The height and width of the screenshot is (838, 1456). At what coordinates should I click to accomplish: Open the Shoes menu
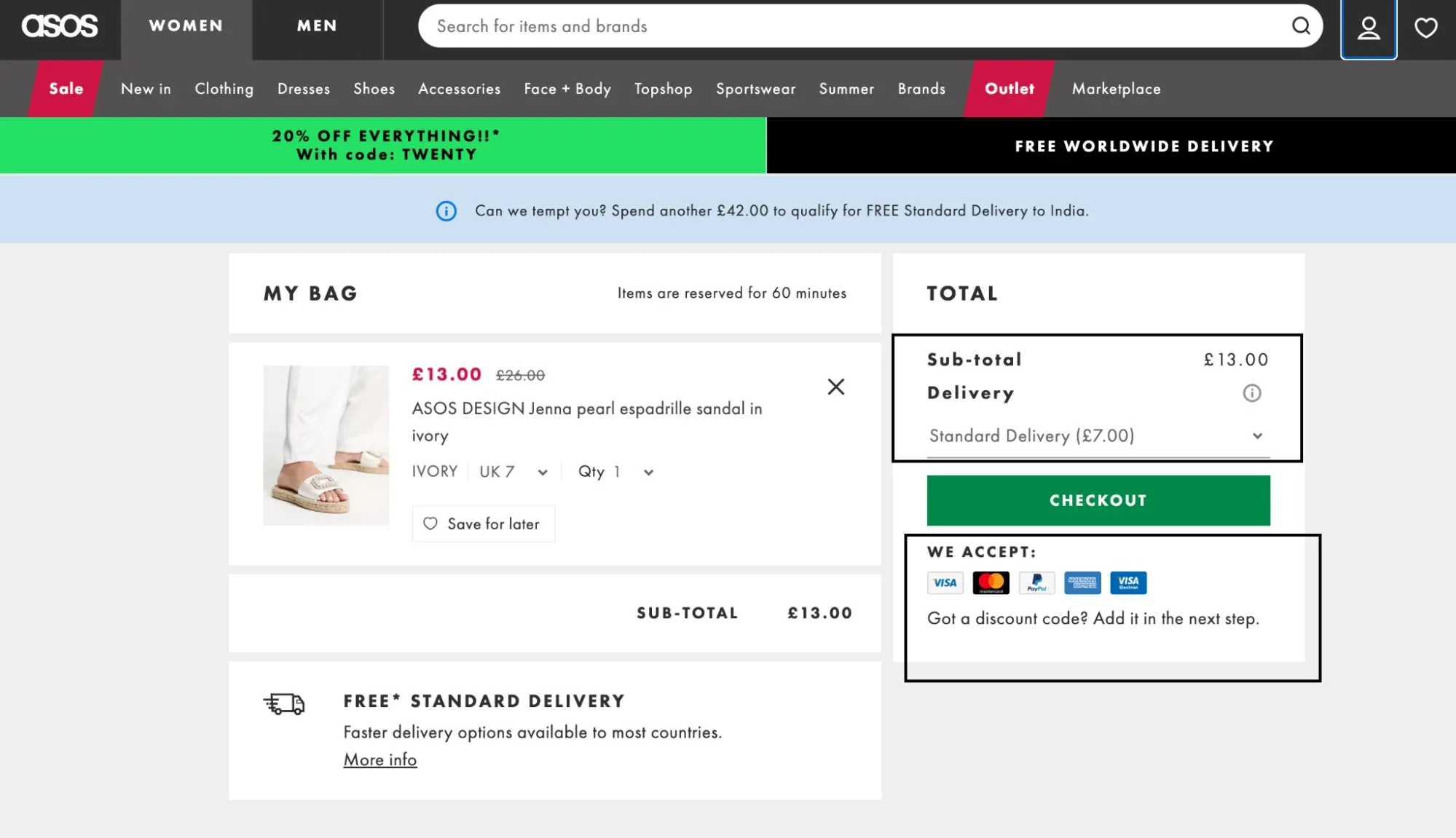click(374, 89)
